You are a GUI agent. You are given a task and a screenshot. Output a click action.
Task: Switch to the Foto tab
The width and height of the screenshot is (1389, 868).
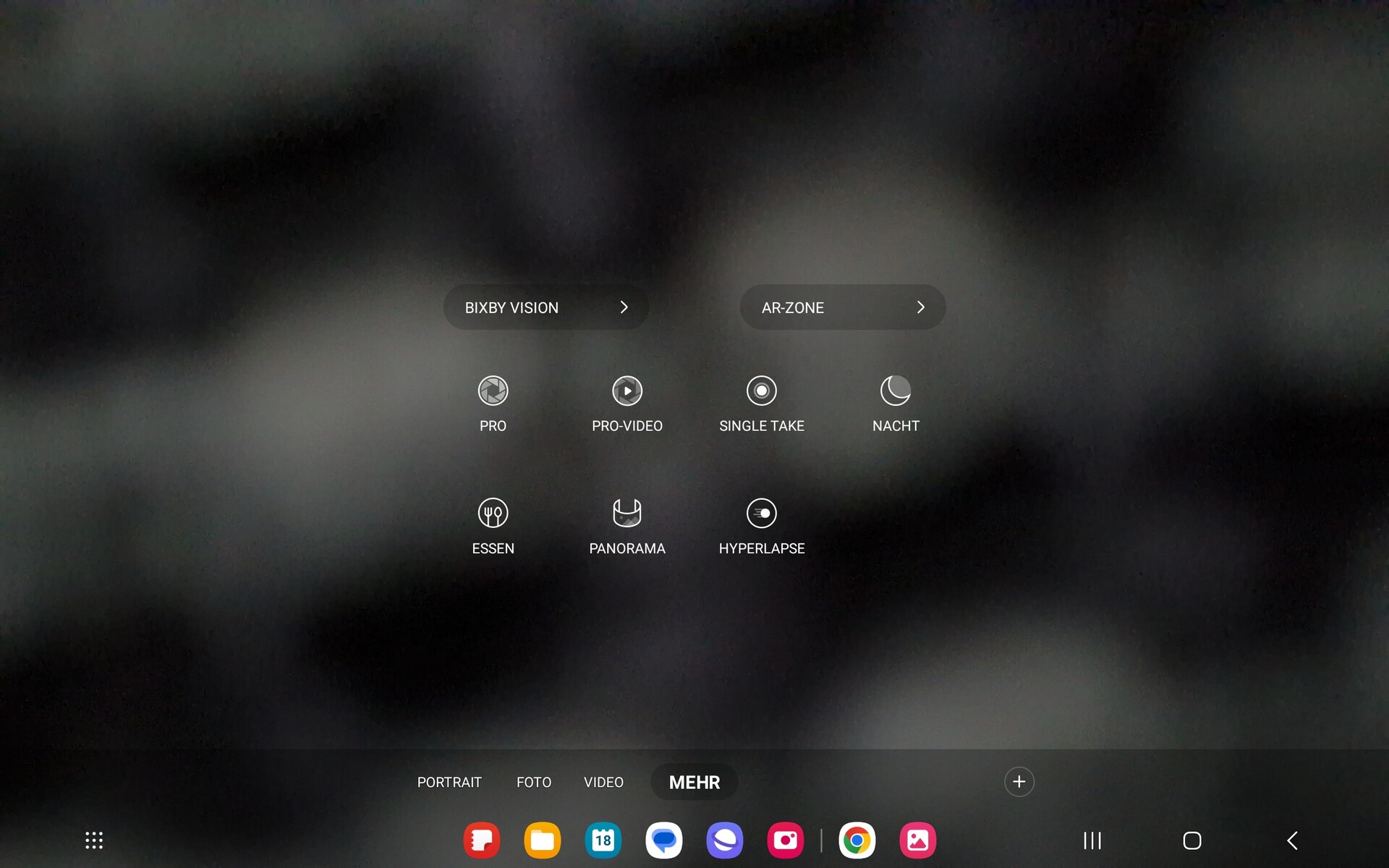pos(534,783)
